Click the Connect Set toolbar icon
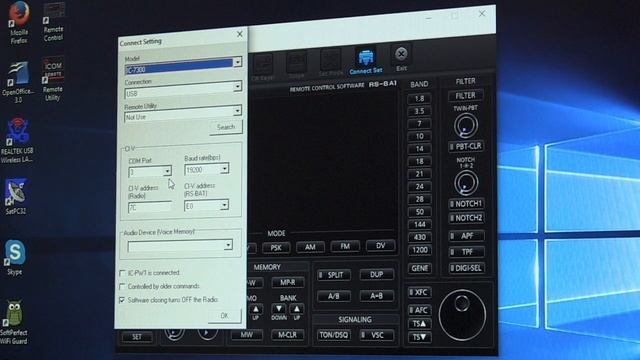This screenshot has height=360, width=640. 366,62
